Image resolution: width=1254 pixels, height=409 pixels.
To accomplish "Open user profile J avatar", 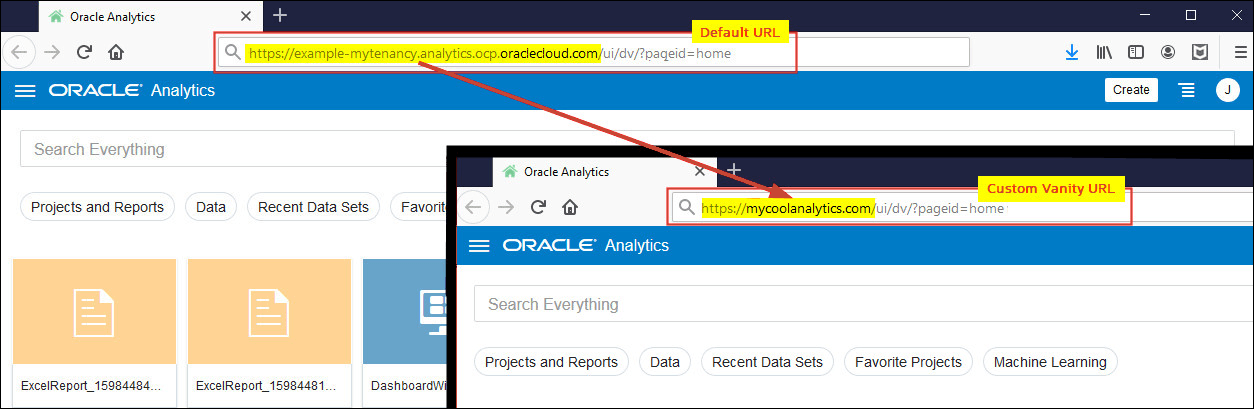I will click(x=1228, y=90).
